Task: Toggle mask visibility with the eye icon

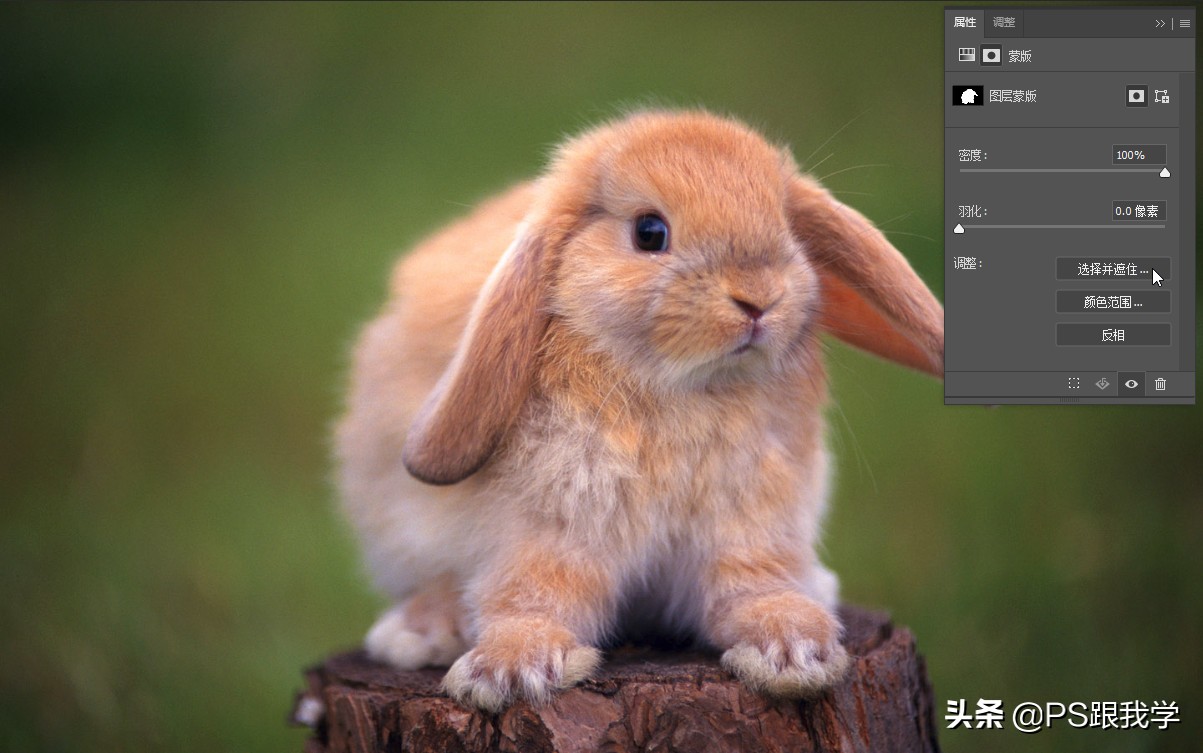Action: point(1131,384)
